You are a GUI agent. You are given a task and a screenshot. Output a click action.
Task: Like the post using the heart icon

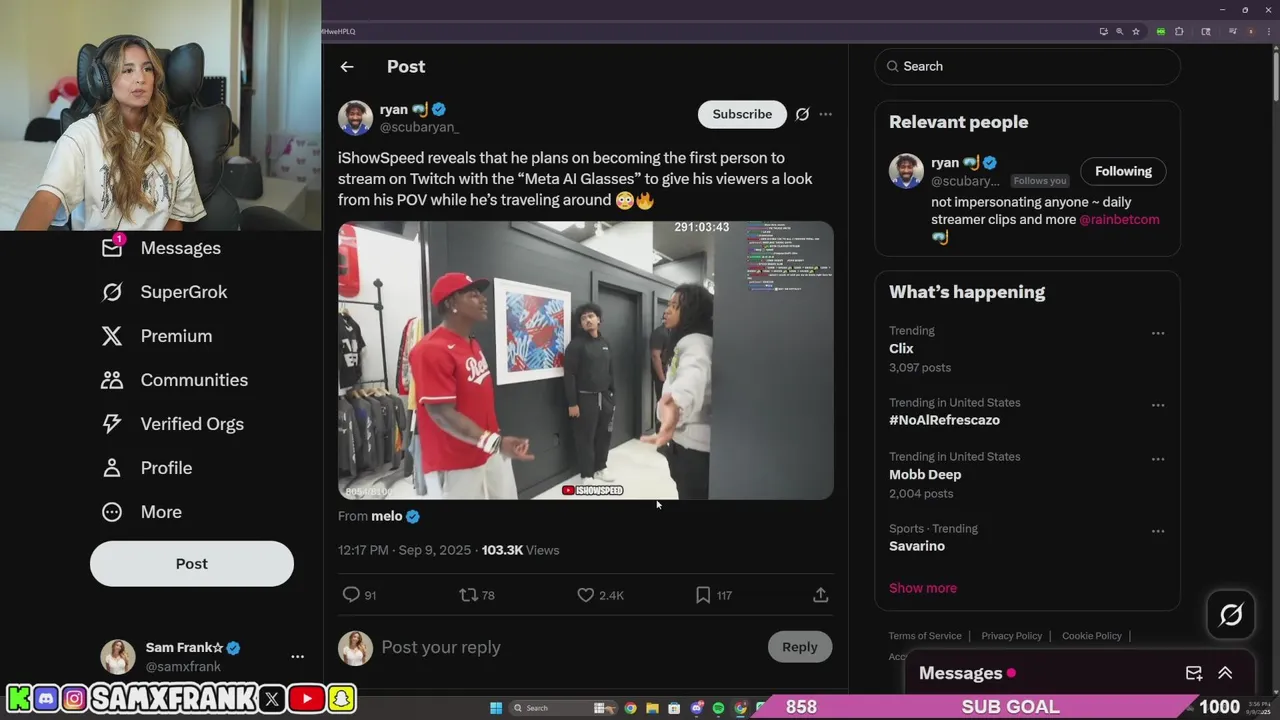coord(586,595)
